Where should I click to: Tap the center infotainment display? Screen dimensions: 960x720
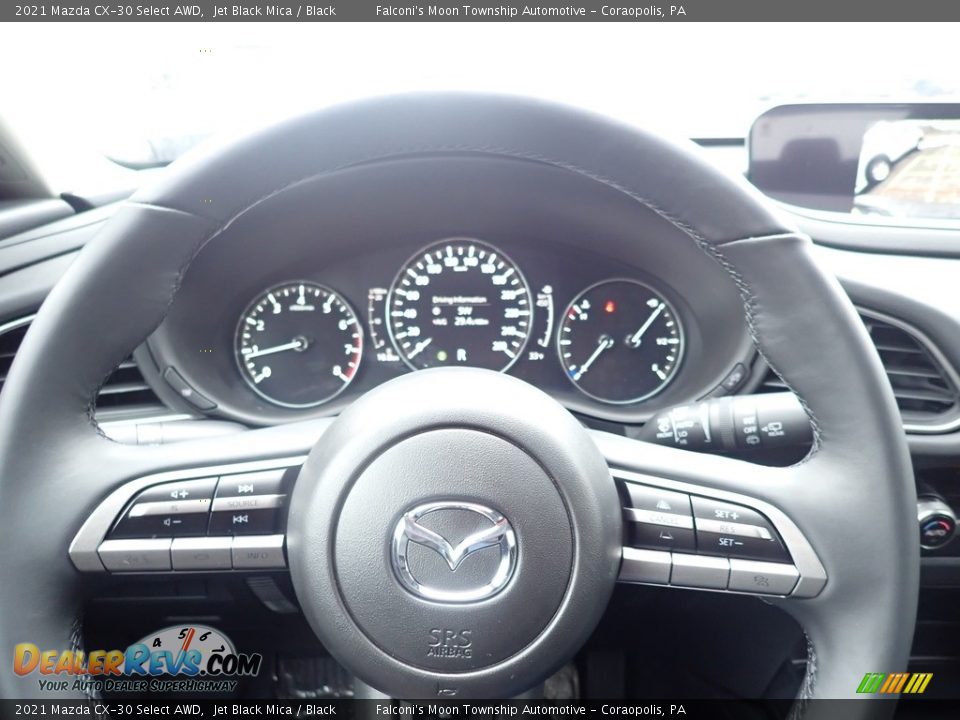point(856,159)
